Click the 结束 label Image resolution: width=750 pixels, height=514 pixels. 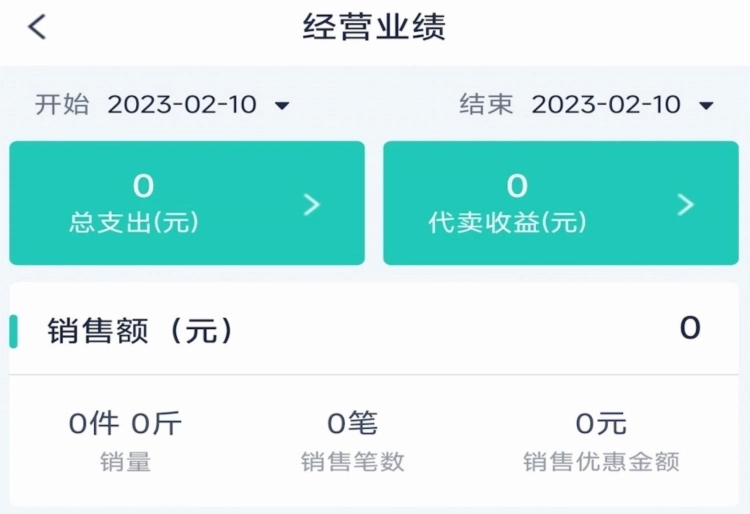(x=486, y=104)
